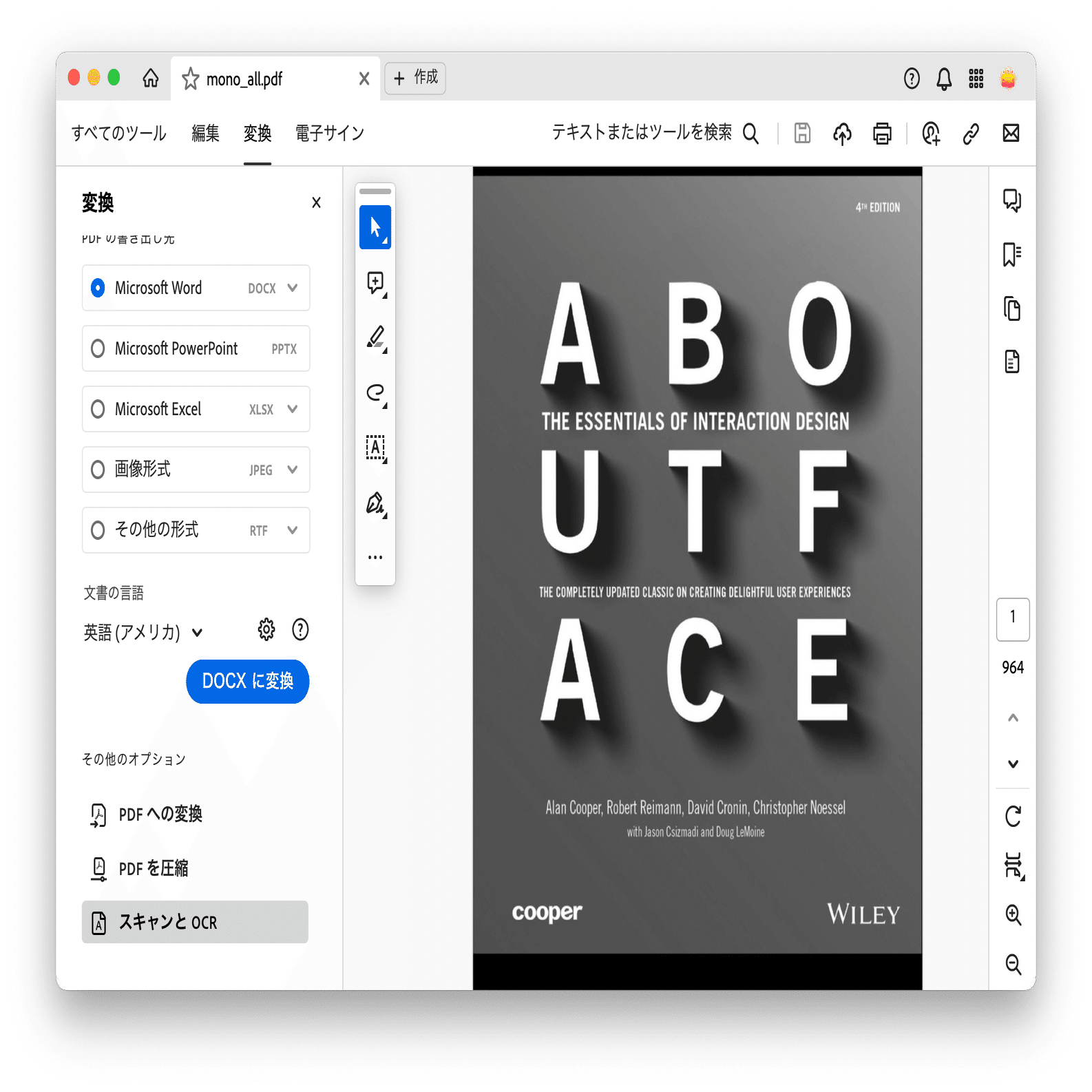Choose the Select arrow tool
The height and width of the screenshot is (1092, 1092).
pyautogui.click(x=375, y=227)
